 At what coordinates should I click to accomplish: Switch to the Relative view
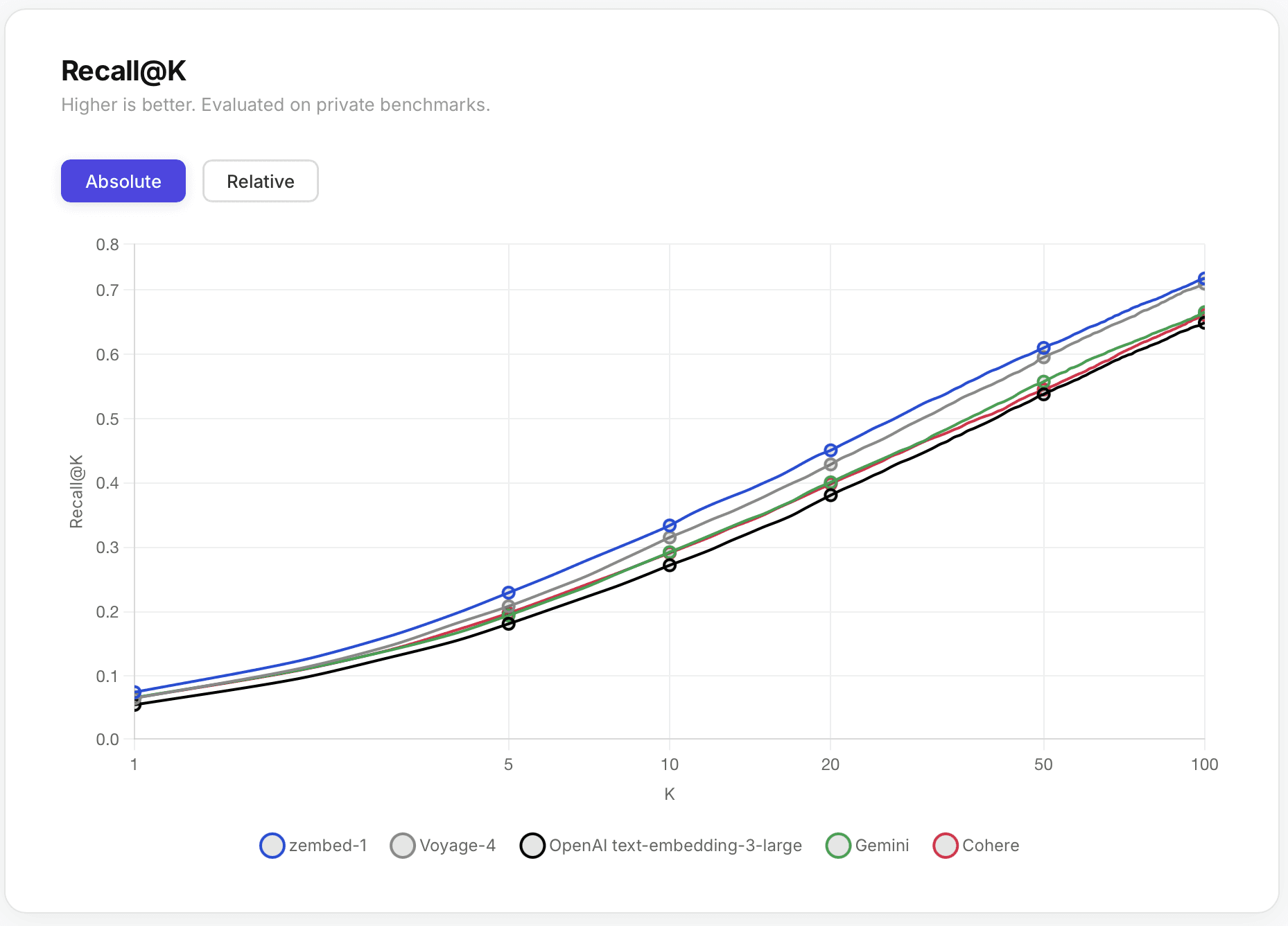coord(260,181)
